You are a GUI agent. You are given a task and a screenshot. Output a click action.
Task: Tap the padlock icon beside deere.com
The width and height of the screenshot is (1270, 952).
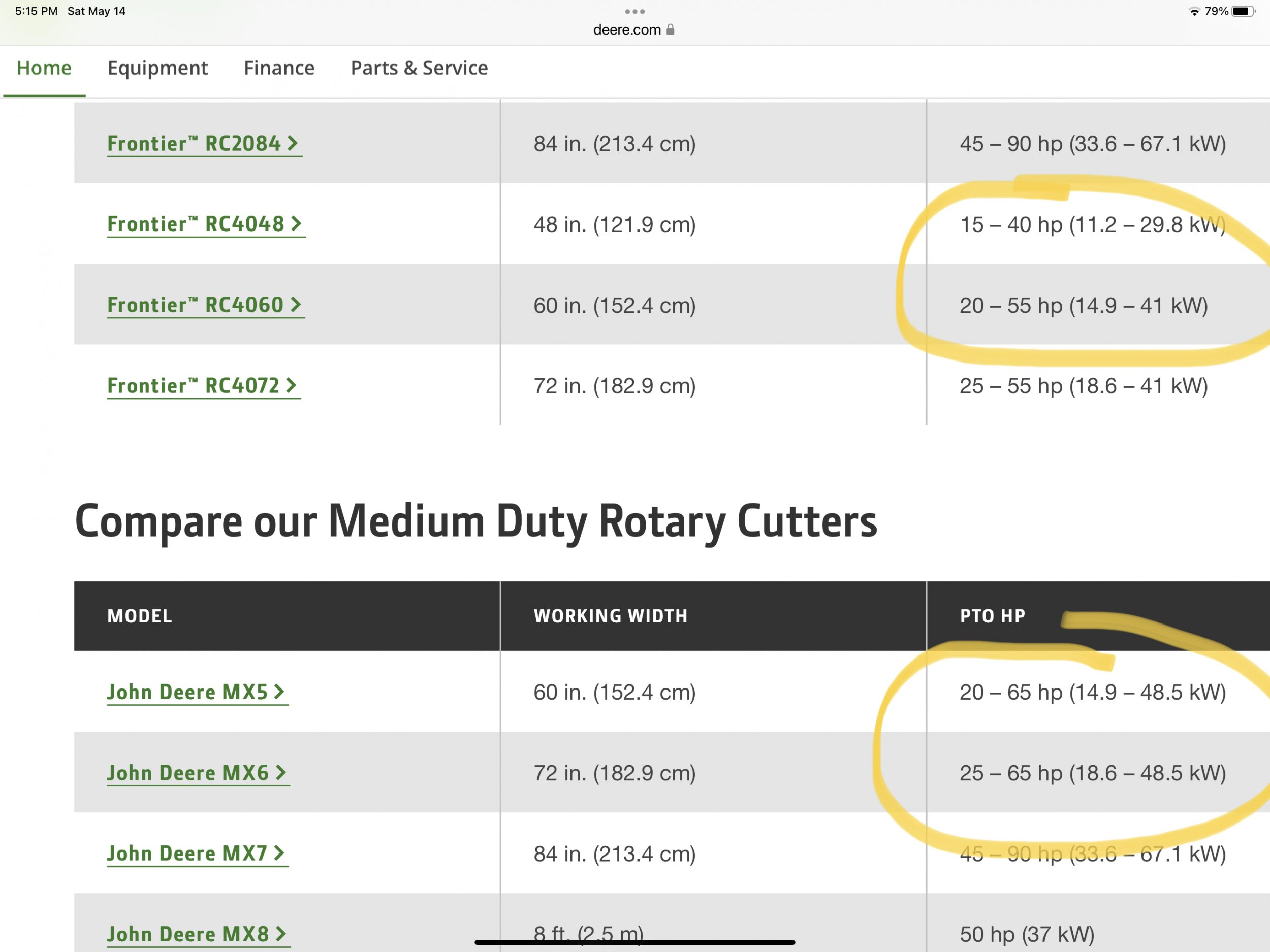click(671, 30)
